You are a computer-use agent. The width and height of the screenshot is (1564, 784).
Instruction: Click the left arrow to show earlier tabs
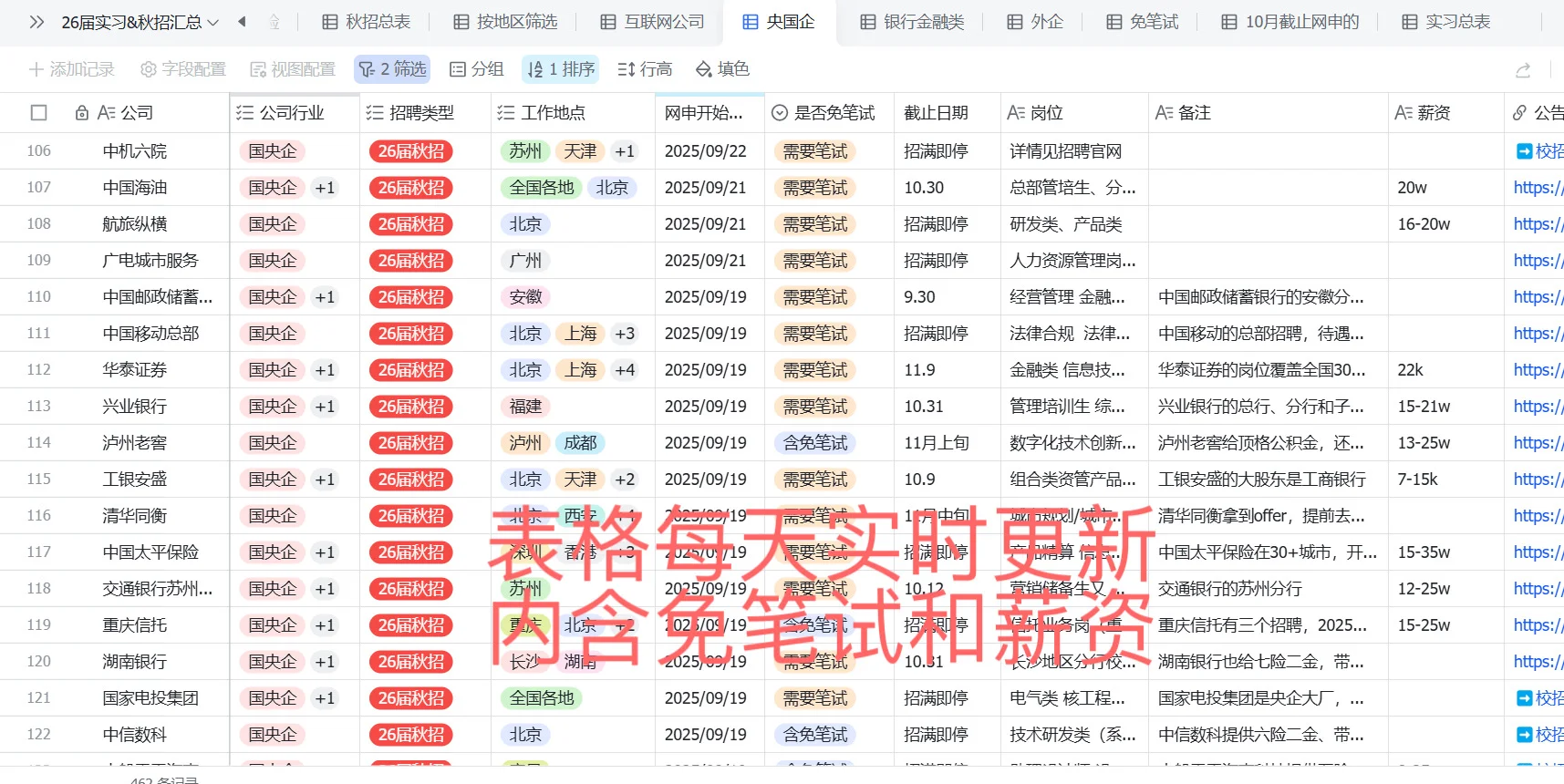[242, 21]
